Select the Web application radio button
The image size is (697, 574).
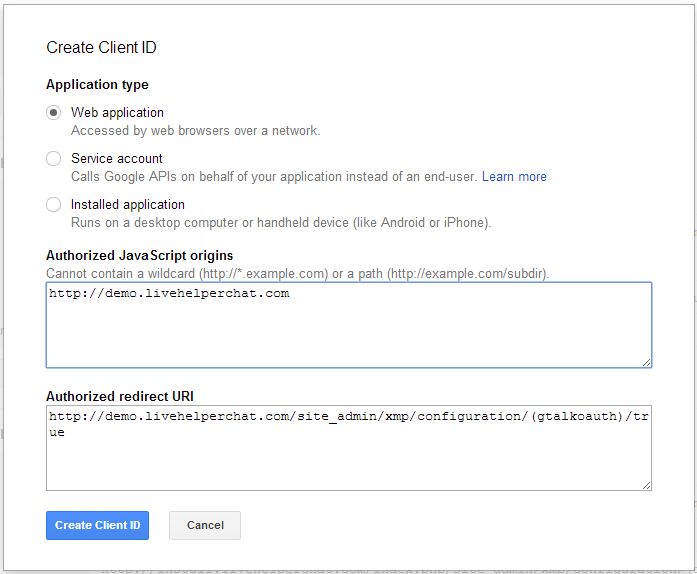click(53, 112)
